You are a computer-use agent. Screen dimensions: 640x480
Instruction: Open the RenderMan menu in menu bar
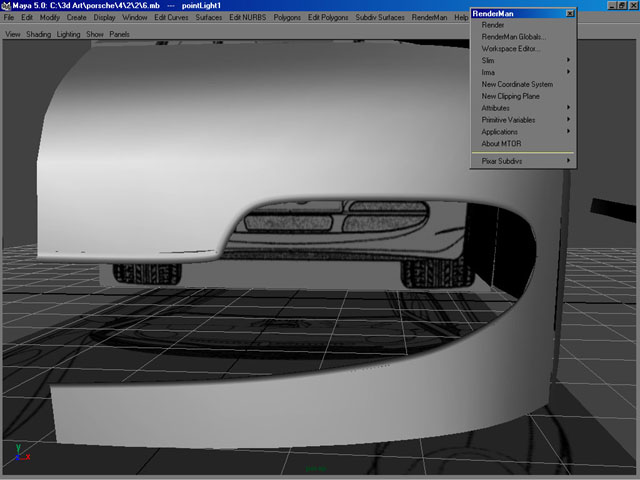click(x=429, y=18)
